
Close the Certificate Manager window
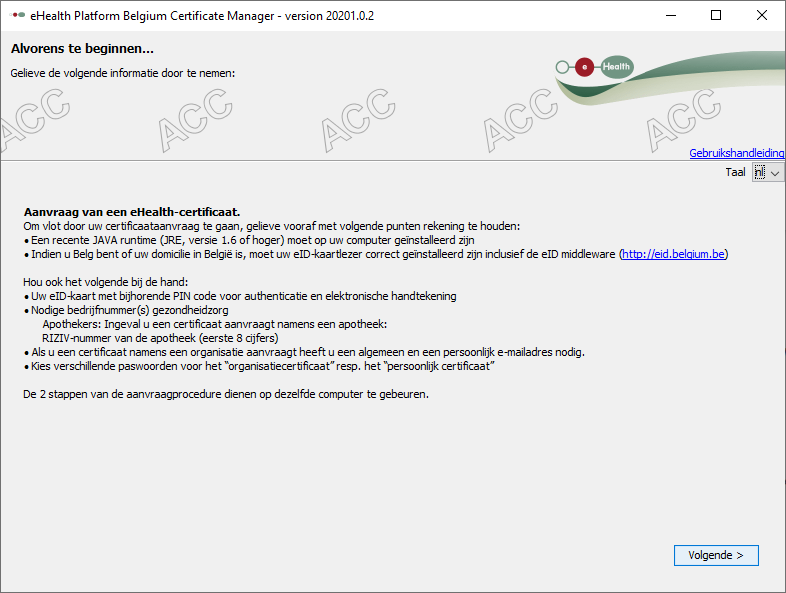762,15
